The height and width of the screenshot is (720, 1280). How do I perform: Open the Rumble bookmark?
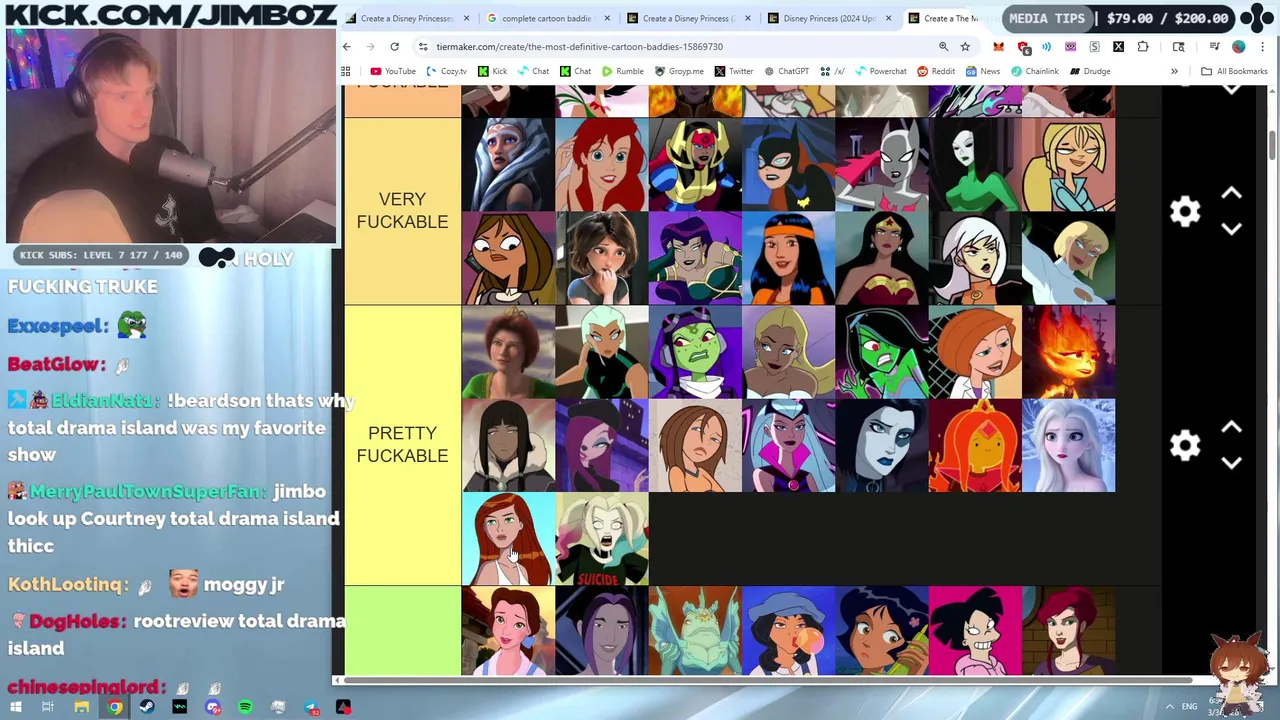point(622,71)
